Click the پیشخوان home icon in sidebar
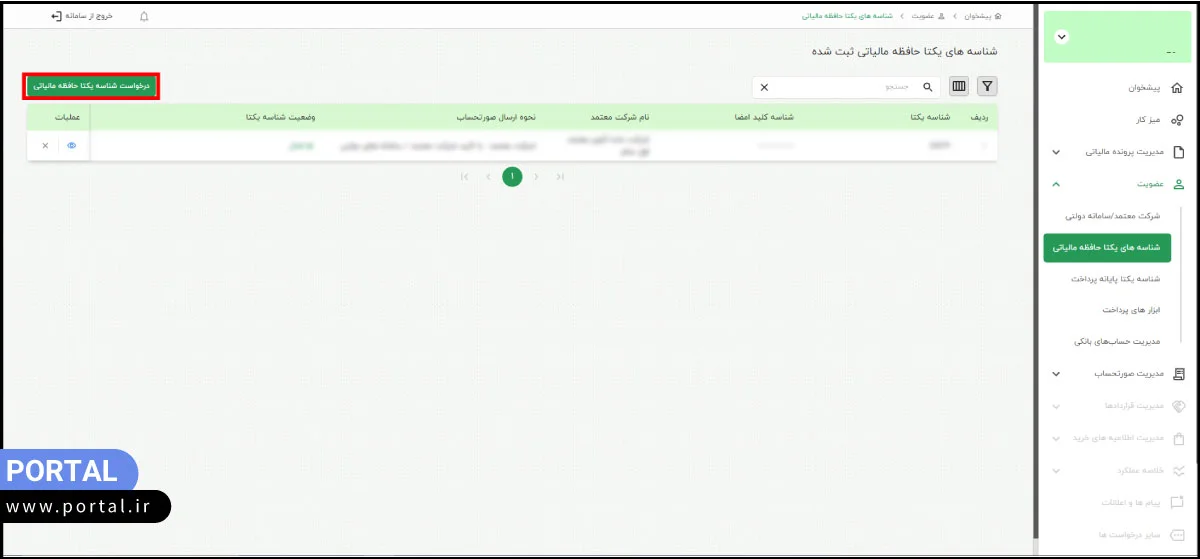Image resolution: width=1200 pixels, height=559 pixels. point(1177,88)
